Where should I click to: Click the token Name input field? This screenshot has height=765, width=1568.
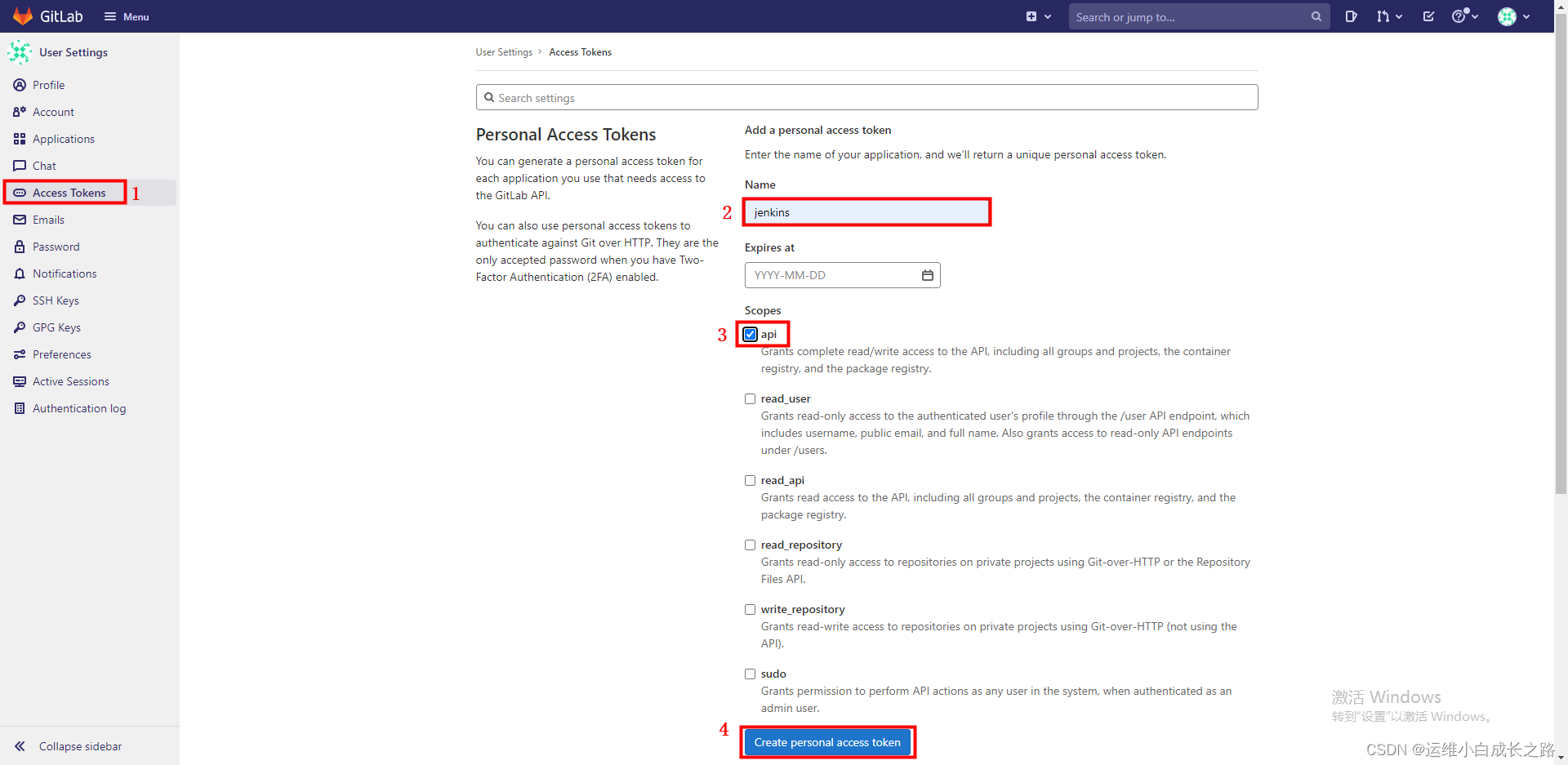click(x=866, y=212)
